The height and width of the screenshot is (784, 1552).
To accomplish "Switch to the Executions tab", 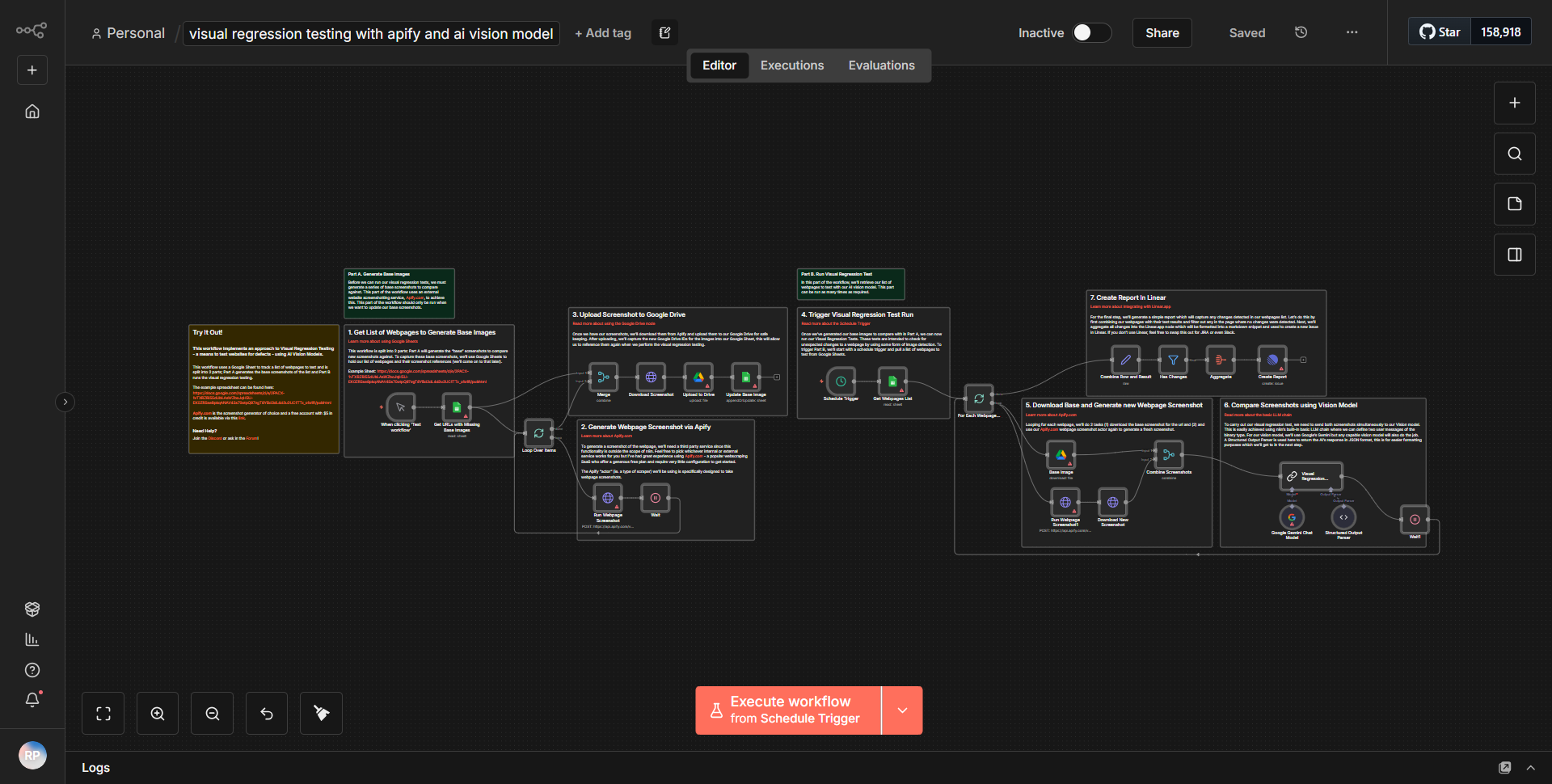I will click(791, 65).
